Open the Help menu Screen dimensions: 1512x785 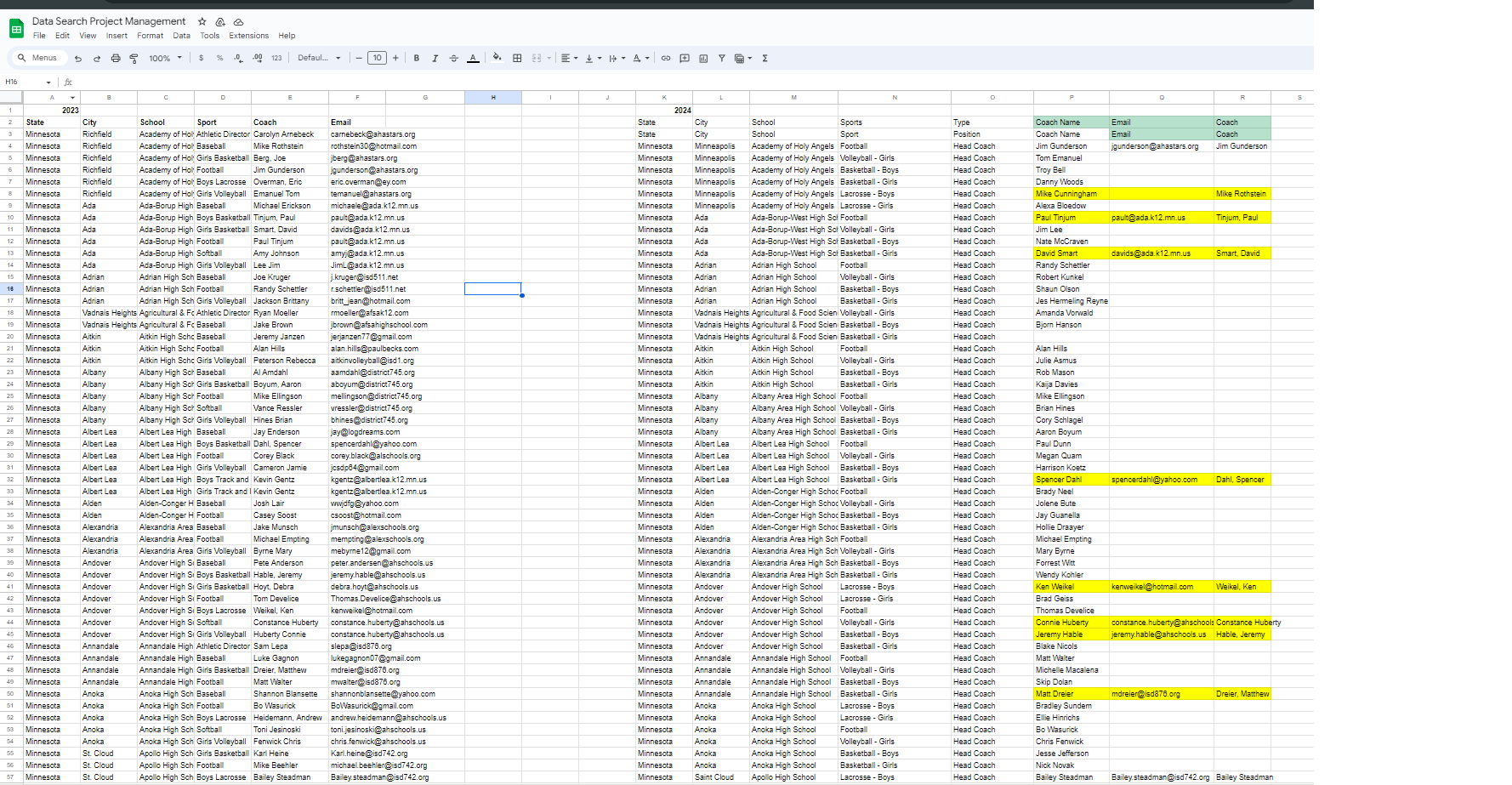point(287,36)
